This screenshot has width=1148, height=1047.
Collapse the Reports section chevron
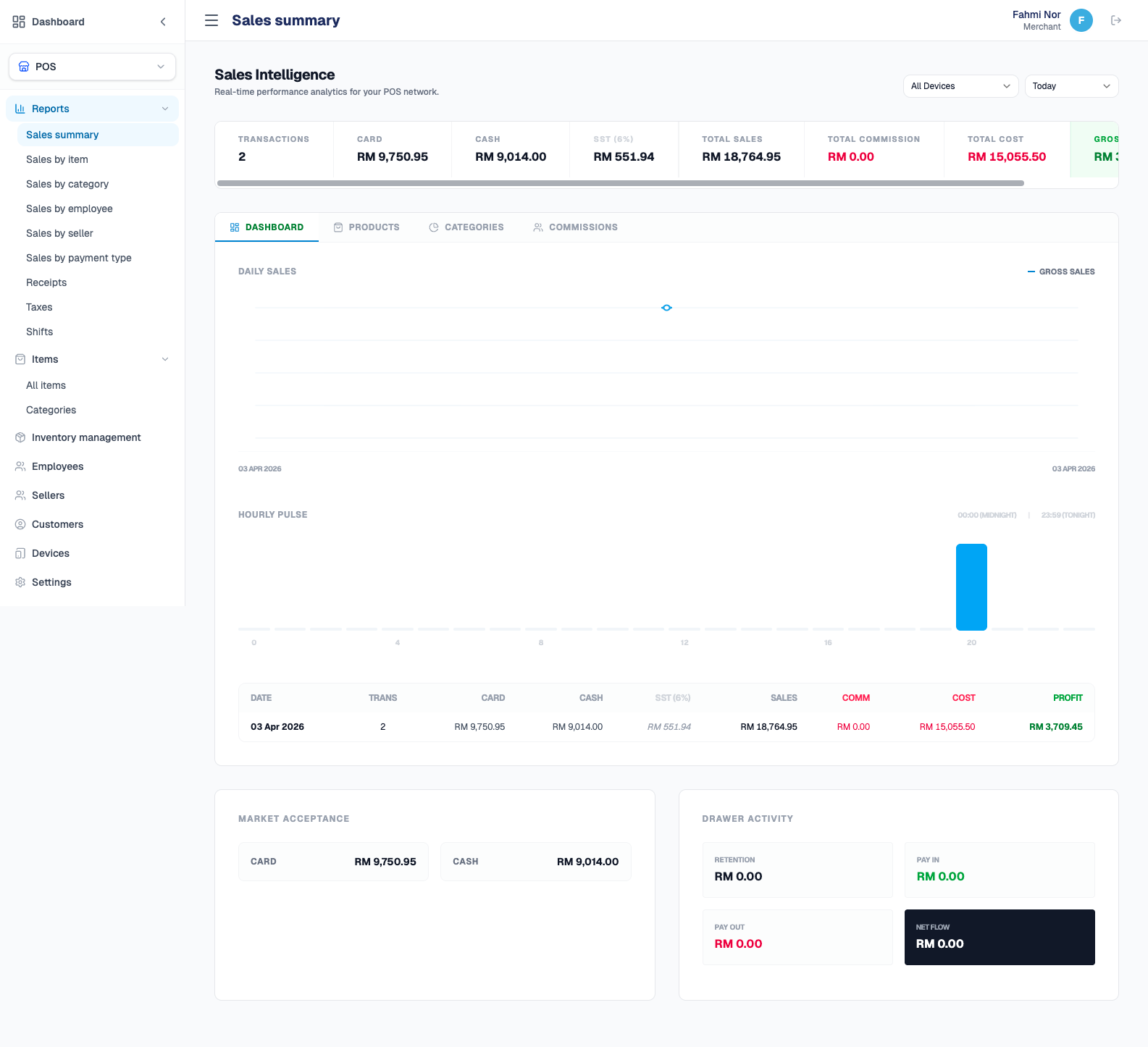(165, 109)
